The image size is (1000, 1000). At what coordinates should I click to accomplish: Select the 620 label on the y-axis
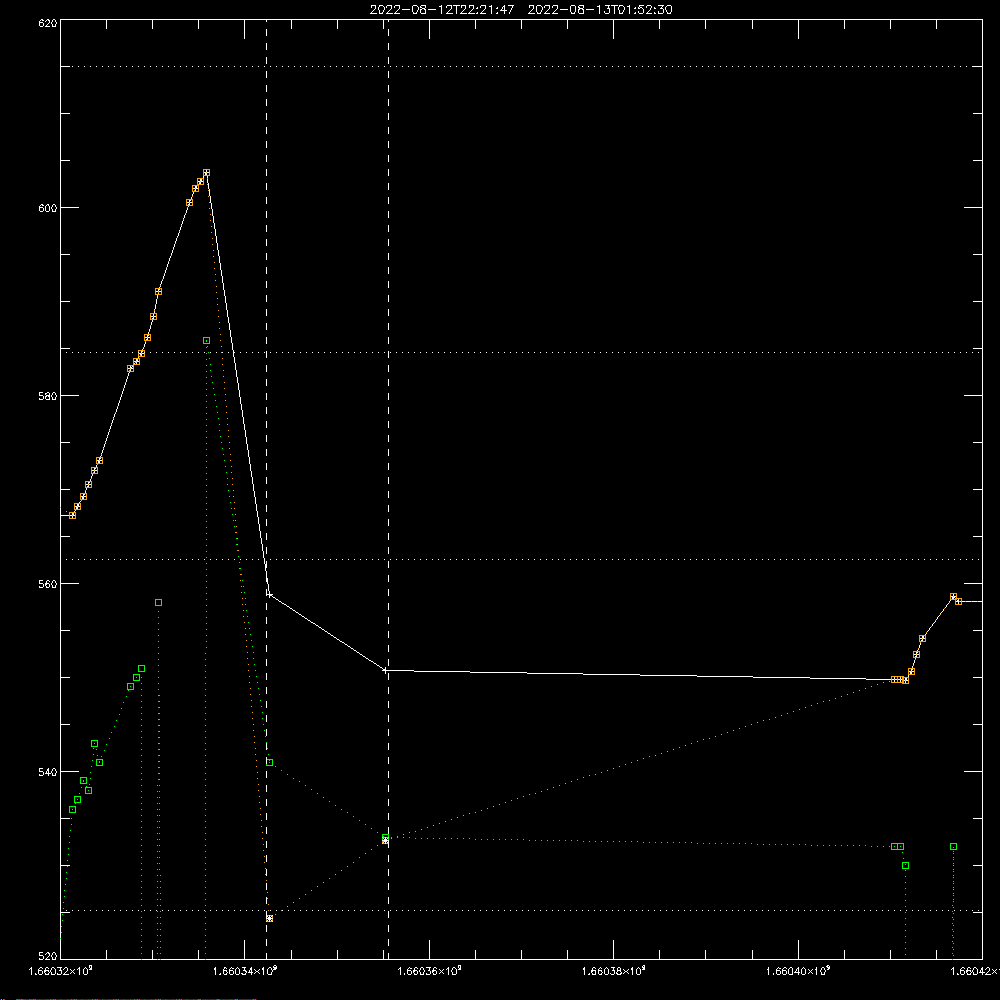tap(48, 23)
